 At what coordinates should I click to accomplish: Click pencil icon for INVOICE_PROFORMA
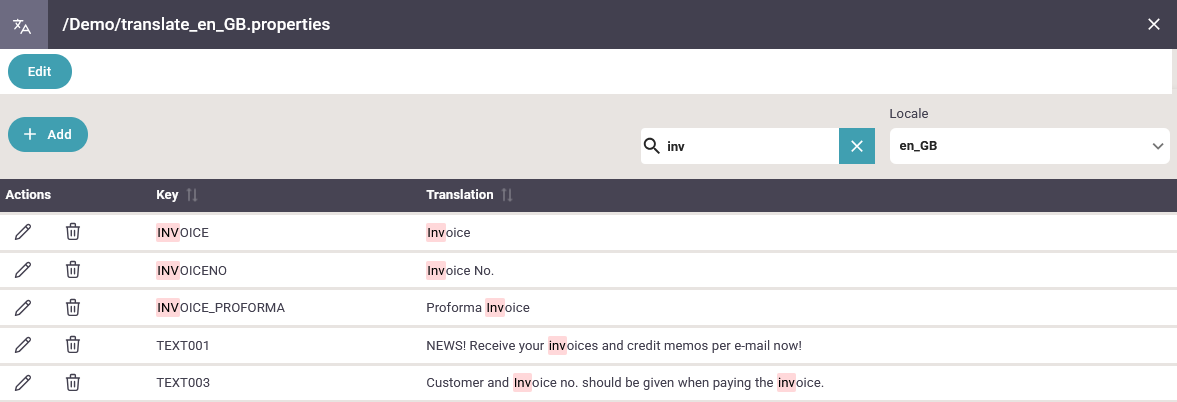pos(23,307)
